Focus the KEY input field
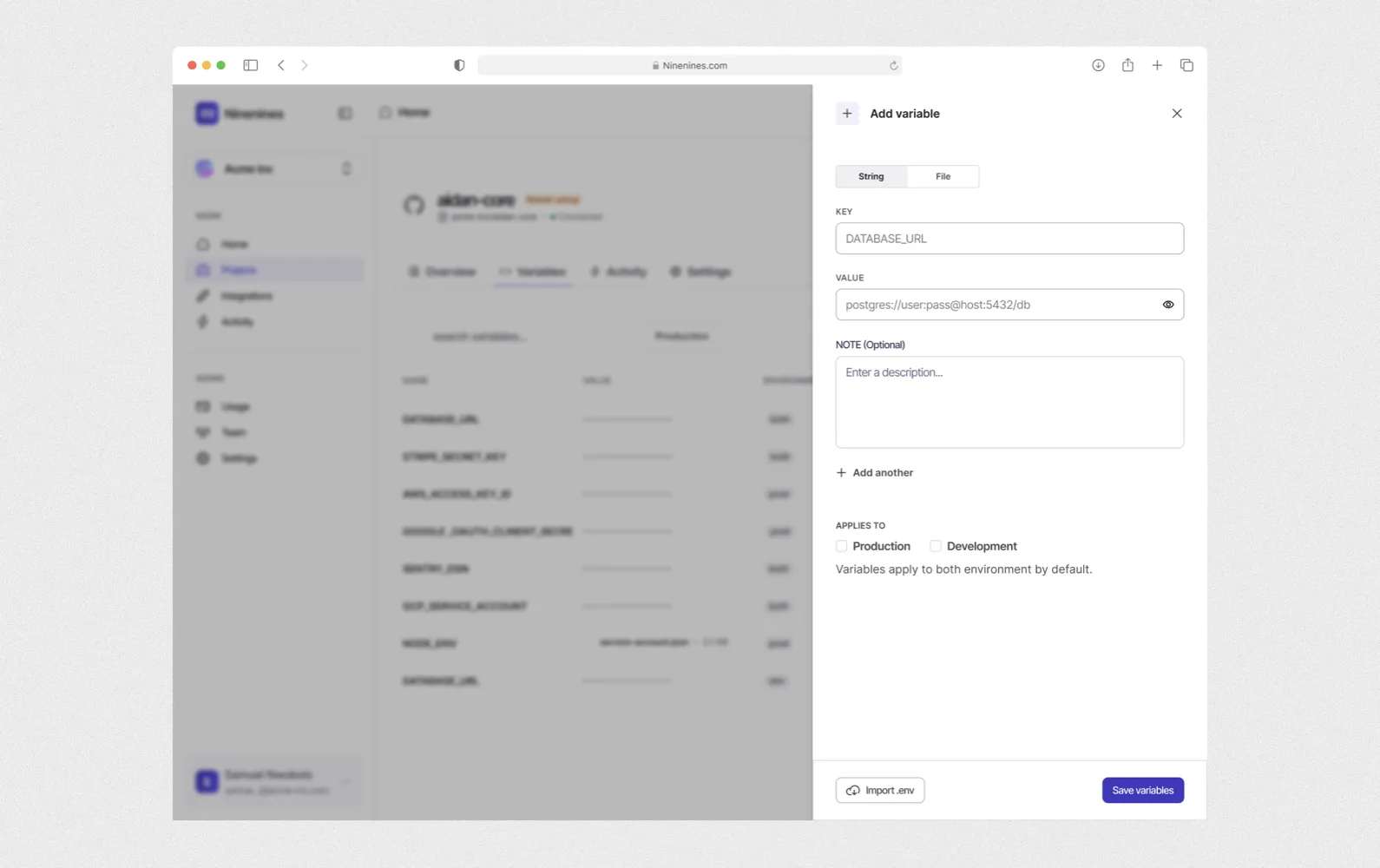1380x868 pixels. [1009, 239]
